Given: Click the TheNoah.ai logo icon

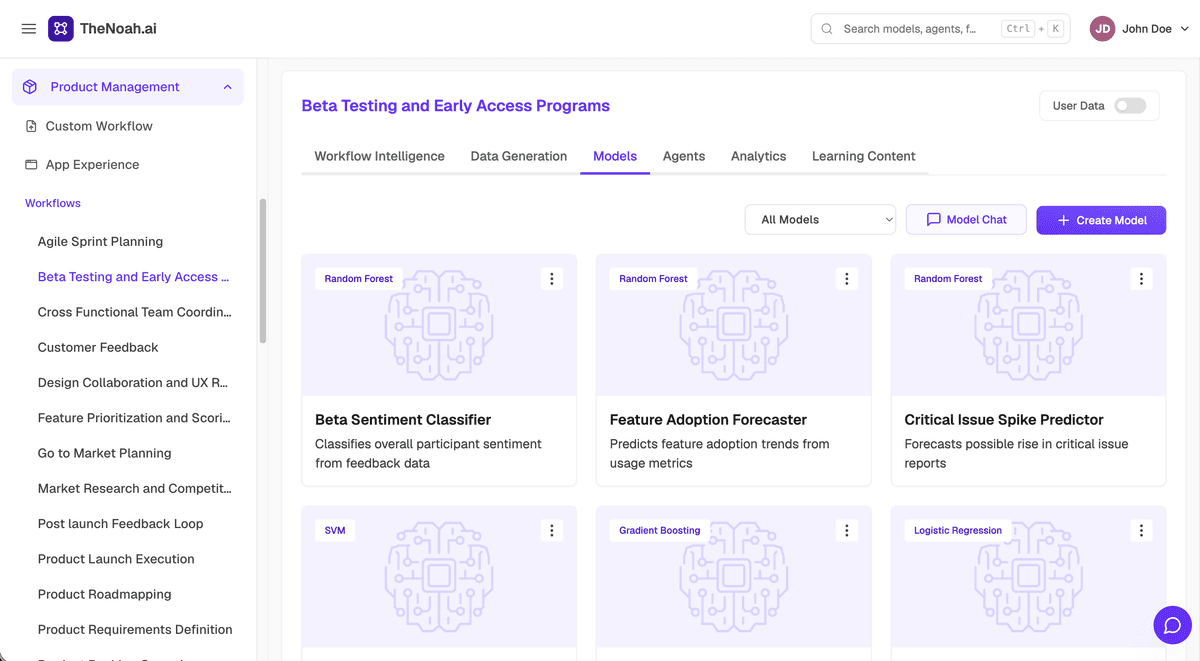Looking at the screenshot, I should [61, 29].
